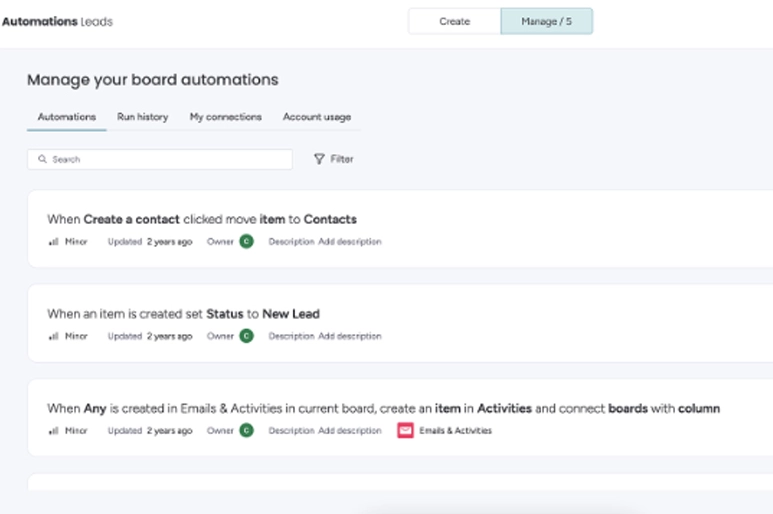Screen dimensions: 773x514
Task: Switch to the Create tab
Action: point(454,21)
